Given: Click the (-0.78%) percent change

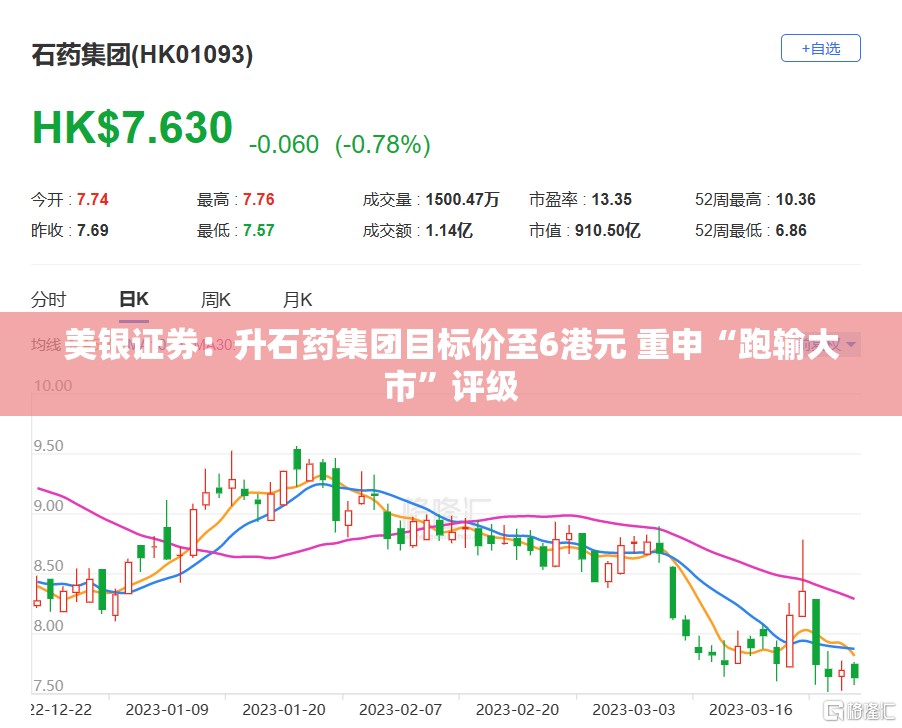Looking at the screenshot, I should [x=383, y=144].
